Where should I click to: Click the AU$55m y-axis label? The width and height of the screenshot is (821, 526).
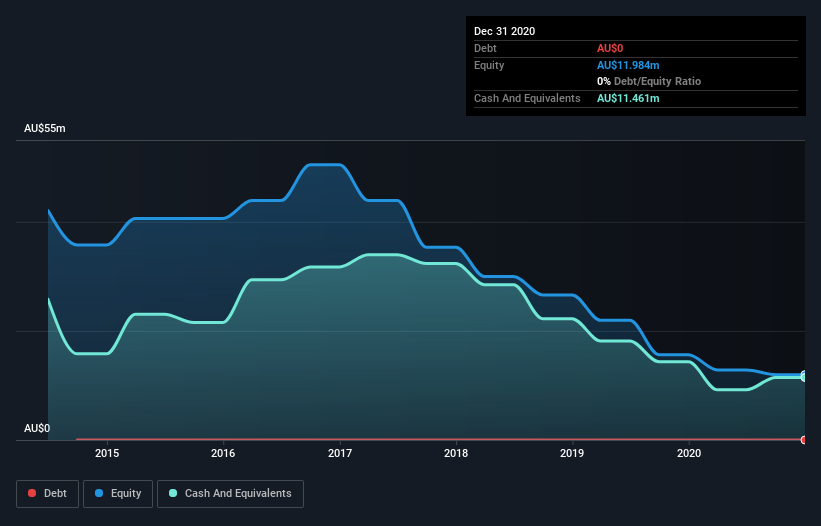pos(45,129)
